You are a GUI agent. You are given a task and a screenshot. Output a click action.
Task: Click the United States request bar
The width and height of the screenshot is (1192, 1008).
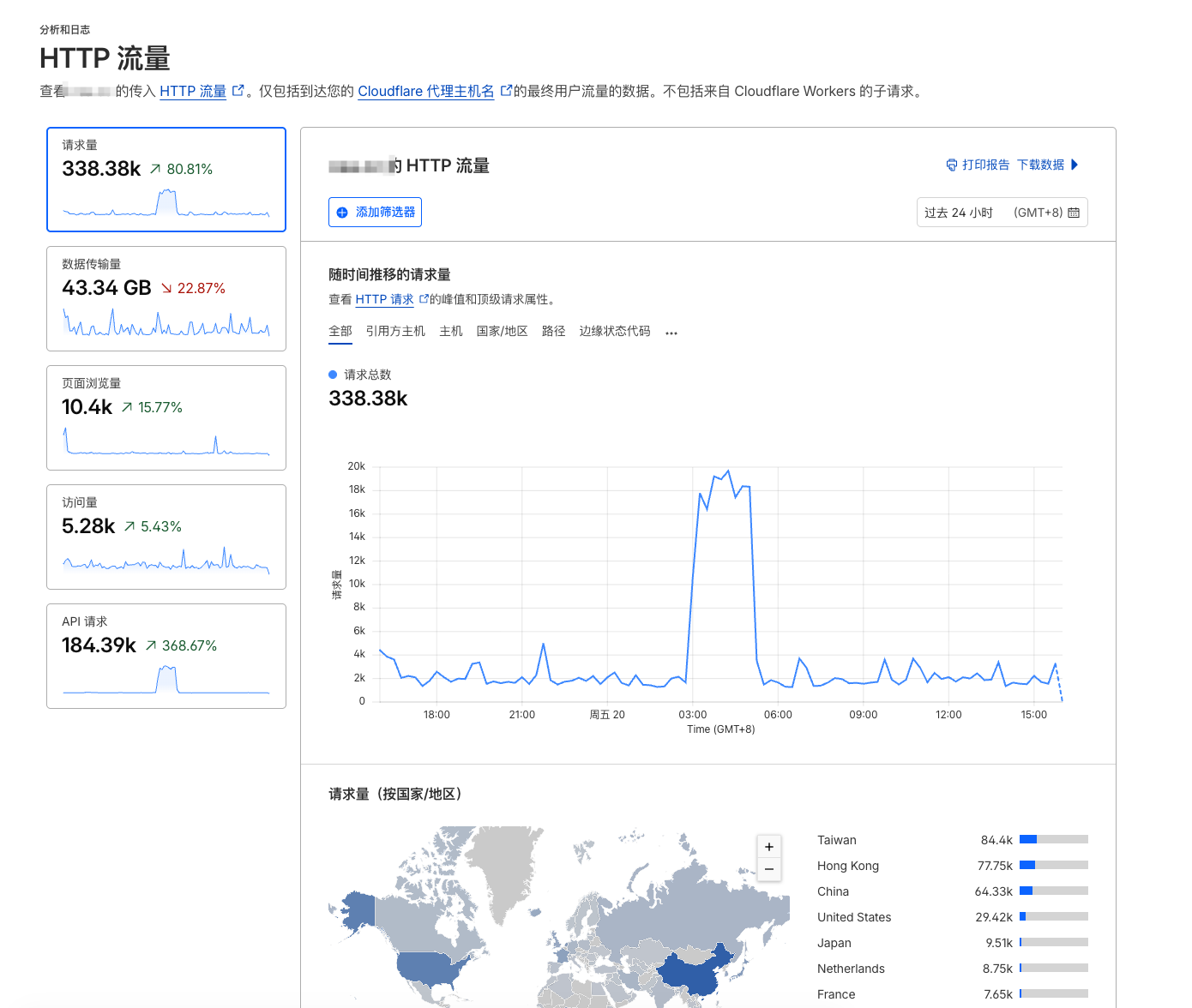[x=1054, y=916]
